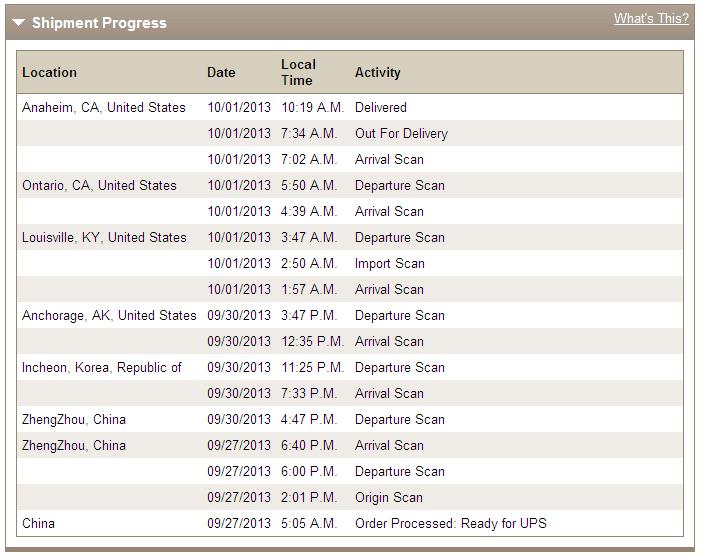
Task: Click the 10:19 A.M. delivery time
Action: click(312, 107)
